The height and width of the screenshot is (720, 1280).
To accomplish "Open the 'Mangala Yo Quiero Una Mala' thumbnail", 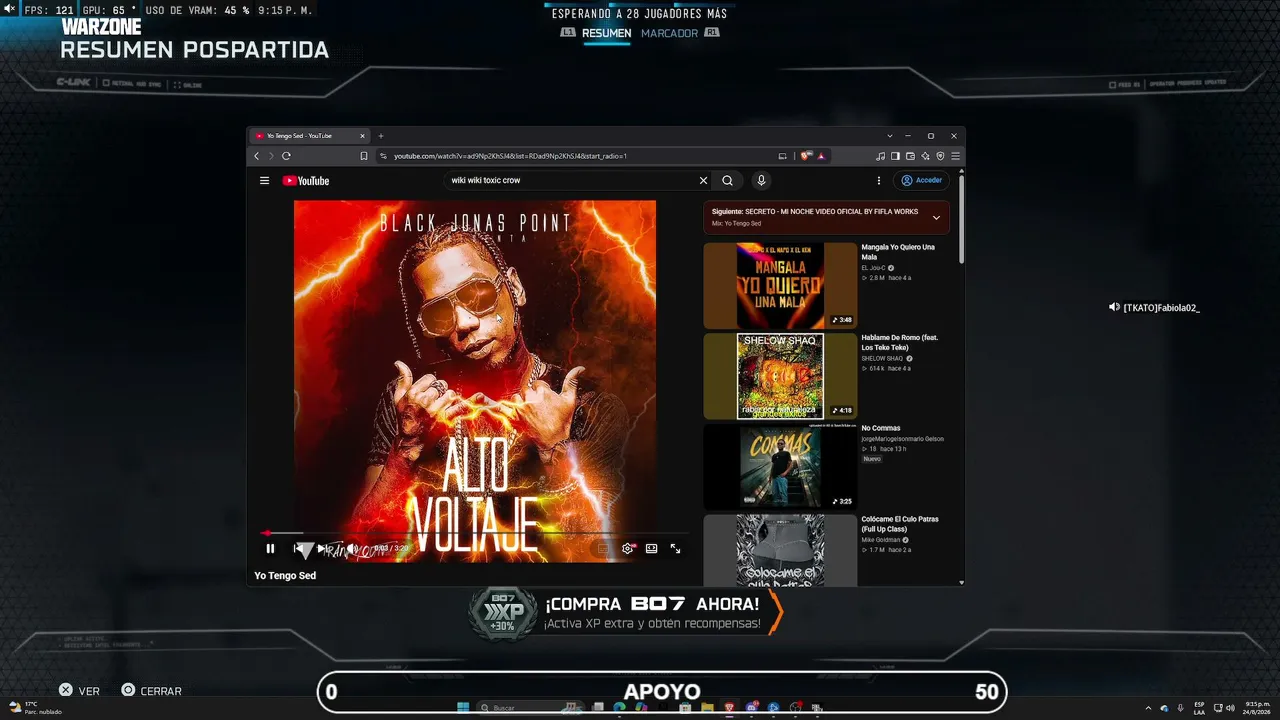I will pos(780,285).
